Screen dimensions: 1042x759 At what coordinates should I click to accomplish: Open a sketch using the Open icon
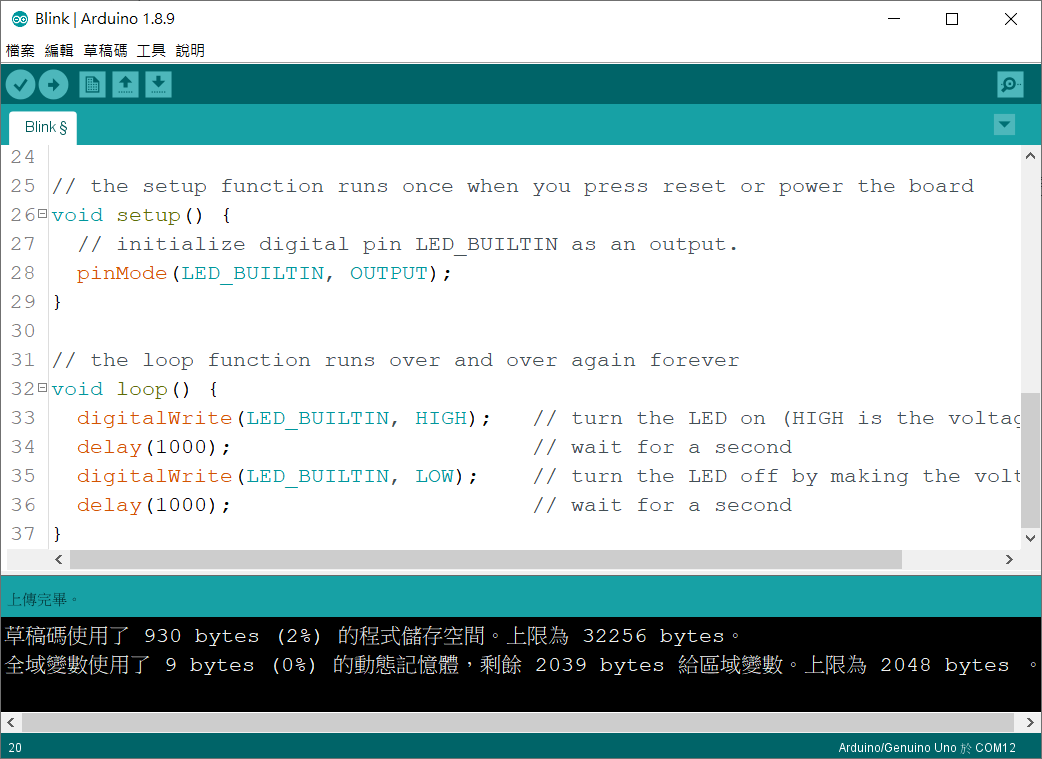tap(125, 84)
